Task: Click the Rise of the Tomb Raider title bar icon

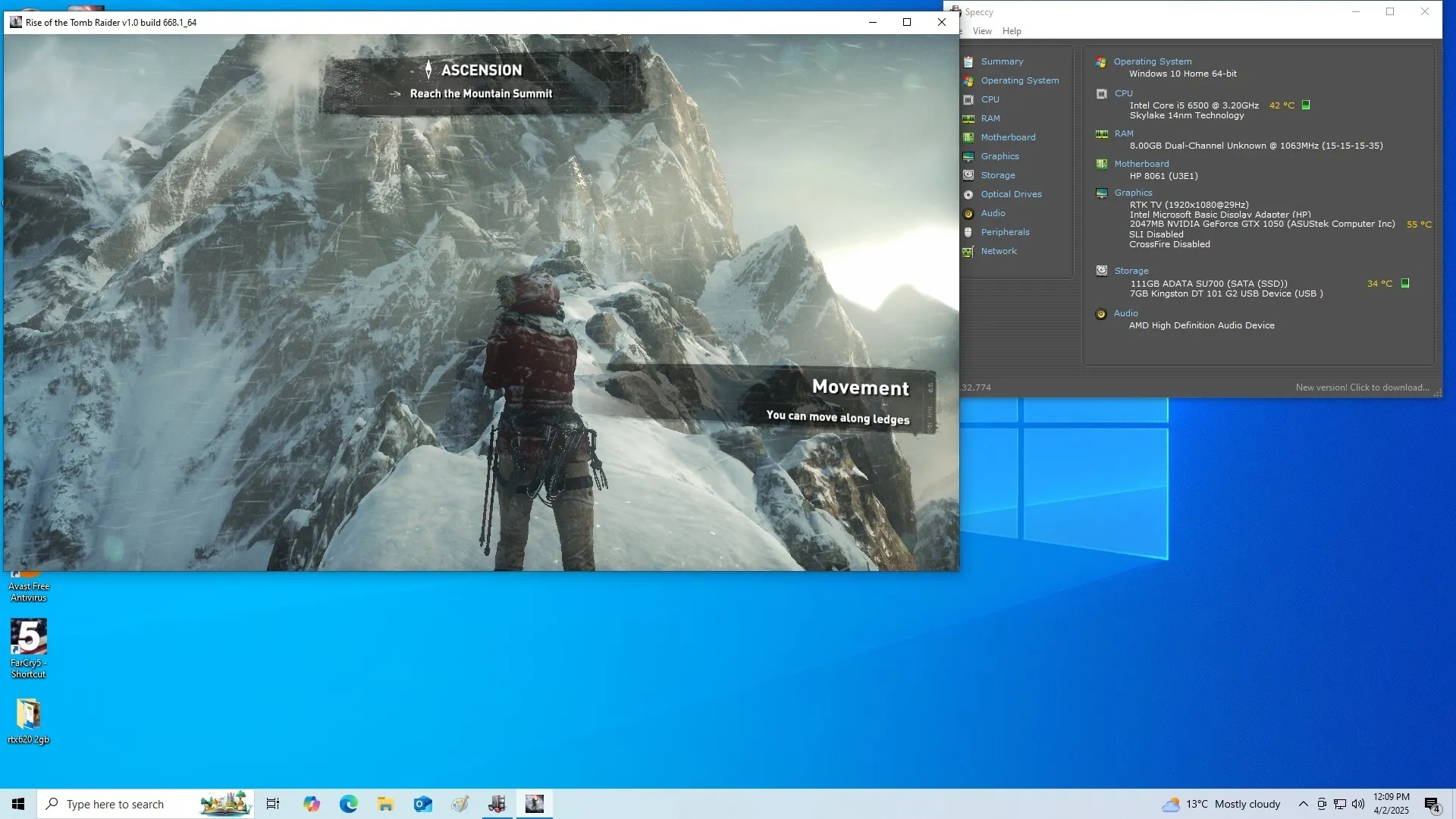Action: pyautogui.click(x=16, y=22)
